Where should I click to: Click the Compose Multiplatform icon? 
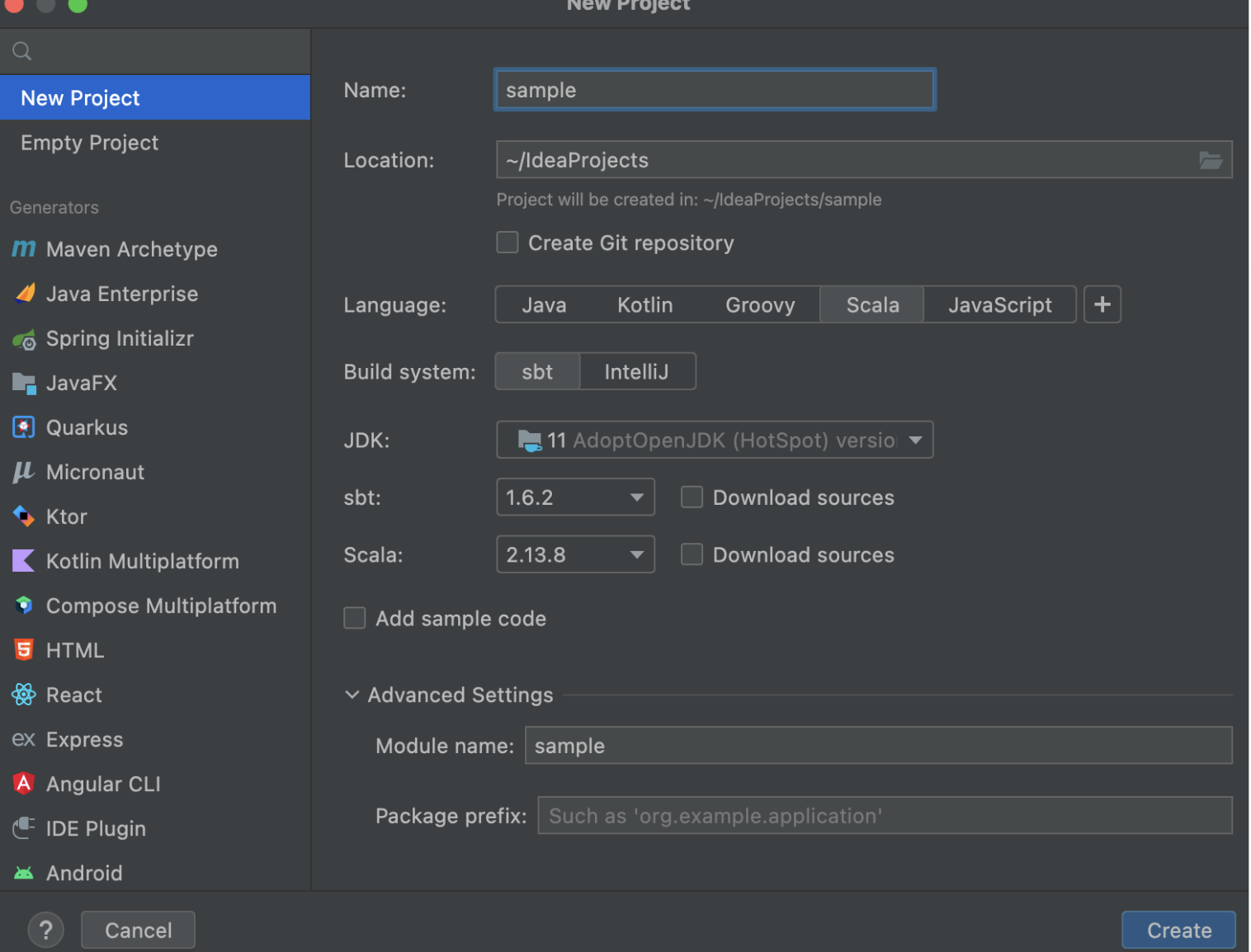tap(24, 606)
